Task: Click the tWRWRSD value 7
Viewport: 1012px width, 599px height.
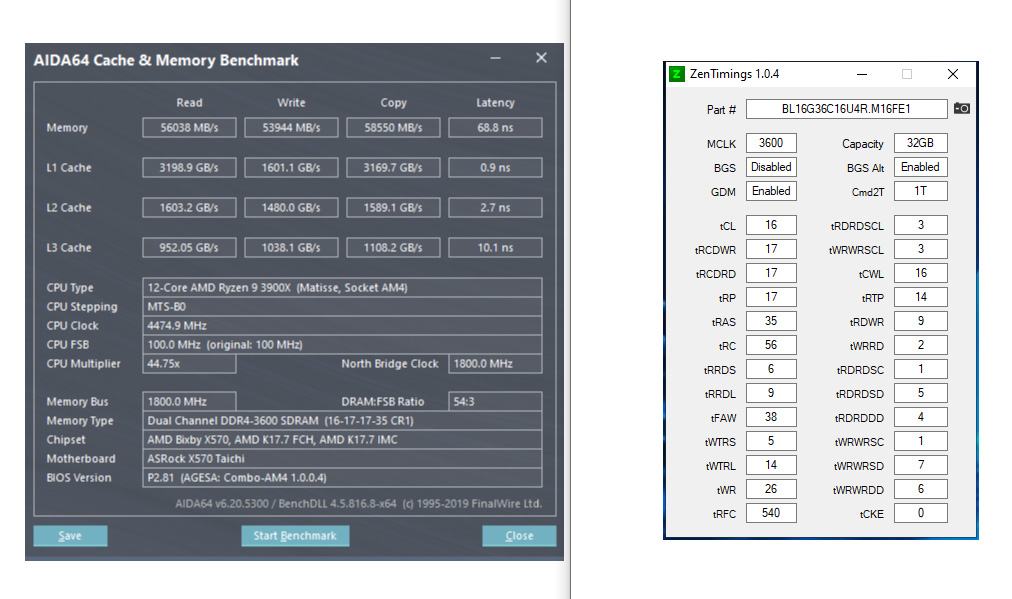Action: (x=920, y=465)
